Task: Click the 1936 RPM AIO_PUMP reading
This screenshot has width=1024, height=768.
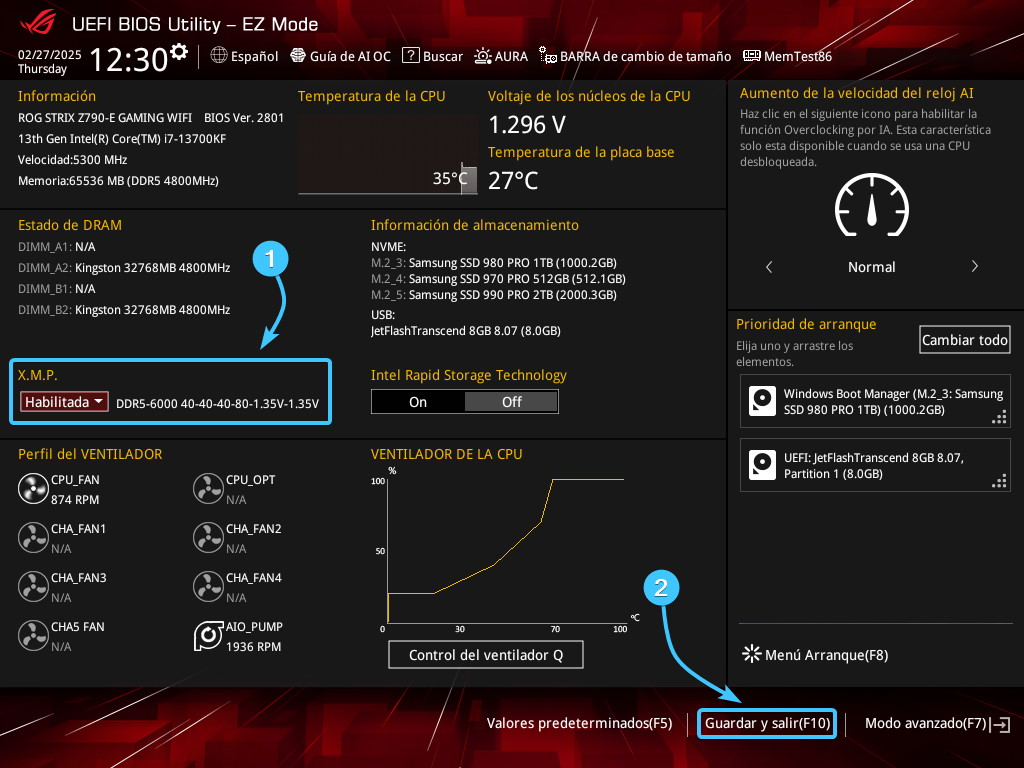Action: [253, 647]
